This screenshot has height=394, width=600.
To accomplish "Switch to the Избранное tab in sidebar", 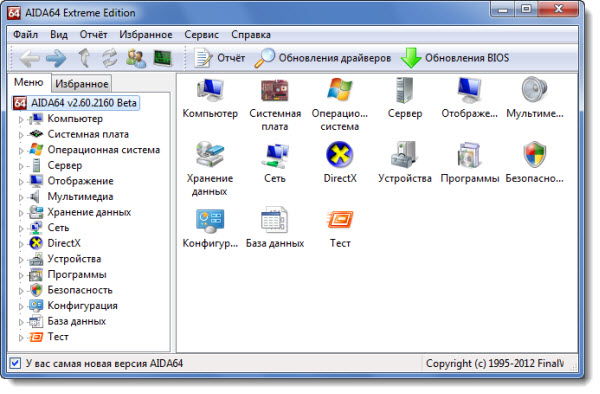I will 82,83.
